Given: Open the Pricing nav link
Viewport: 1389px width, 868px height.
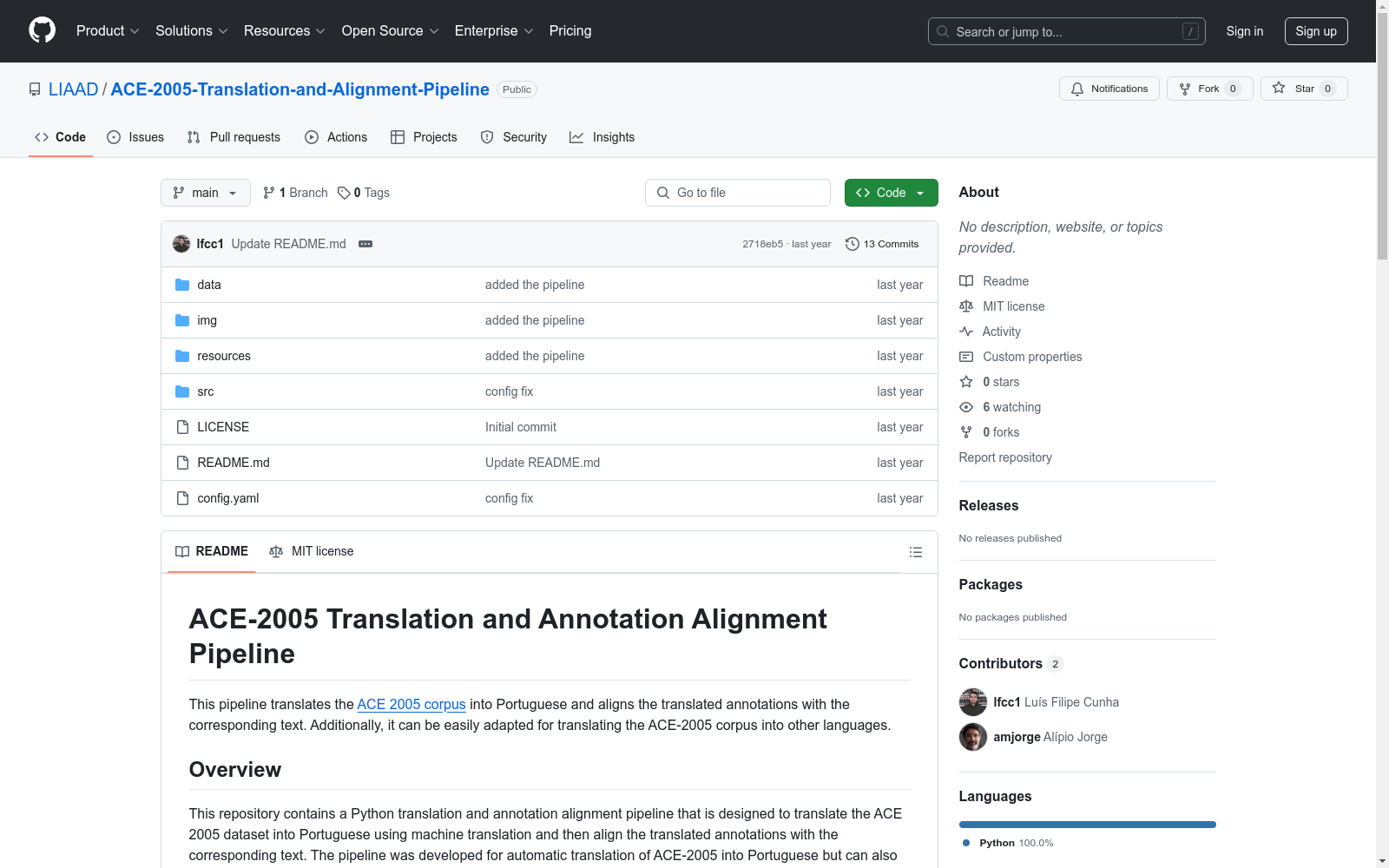Looking at the screenshot, I should coord(570,30).
